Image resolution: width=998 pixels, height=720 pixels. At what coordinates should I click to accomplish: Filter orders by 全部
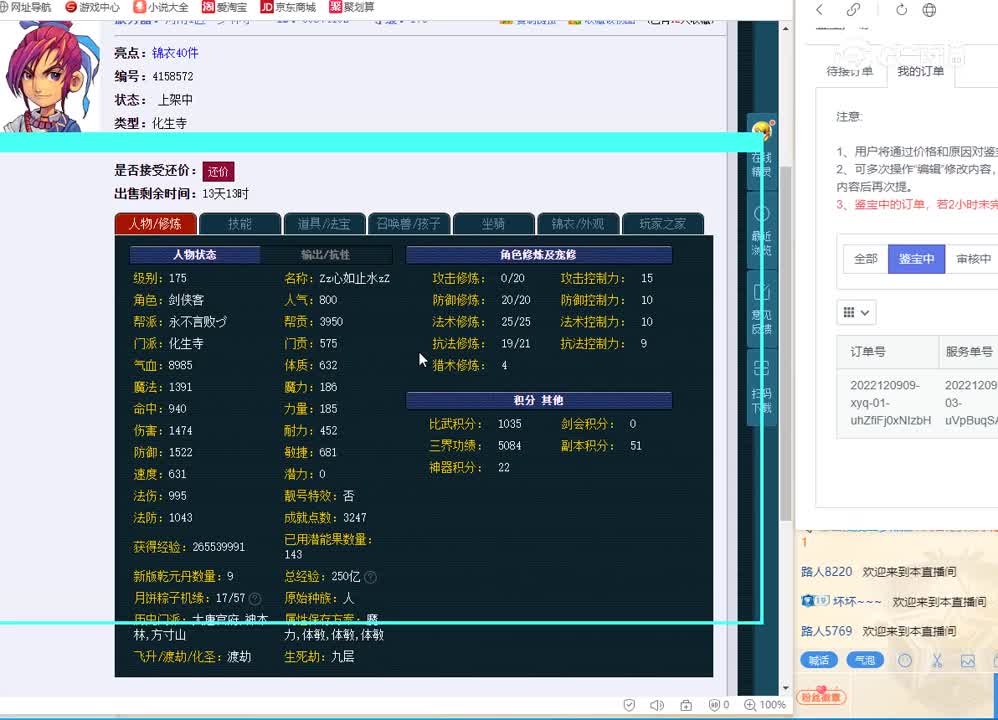pyautogui.click(x=866, y=259)
